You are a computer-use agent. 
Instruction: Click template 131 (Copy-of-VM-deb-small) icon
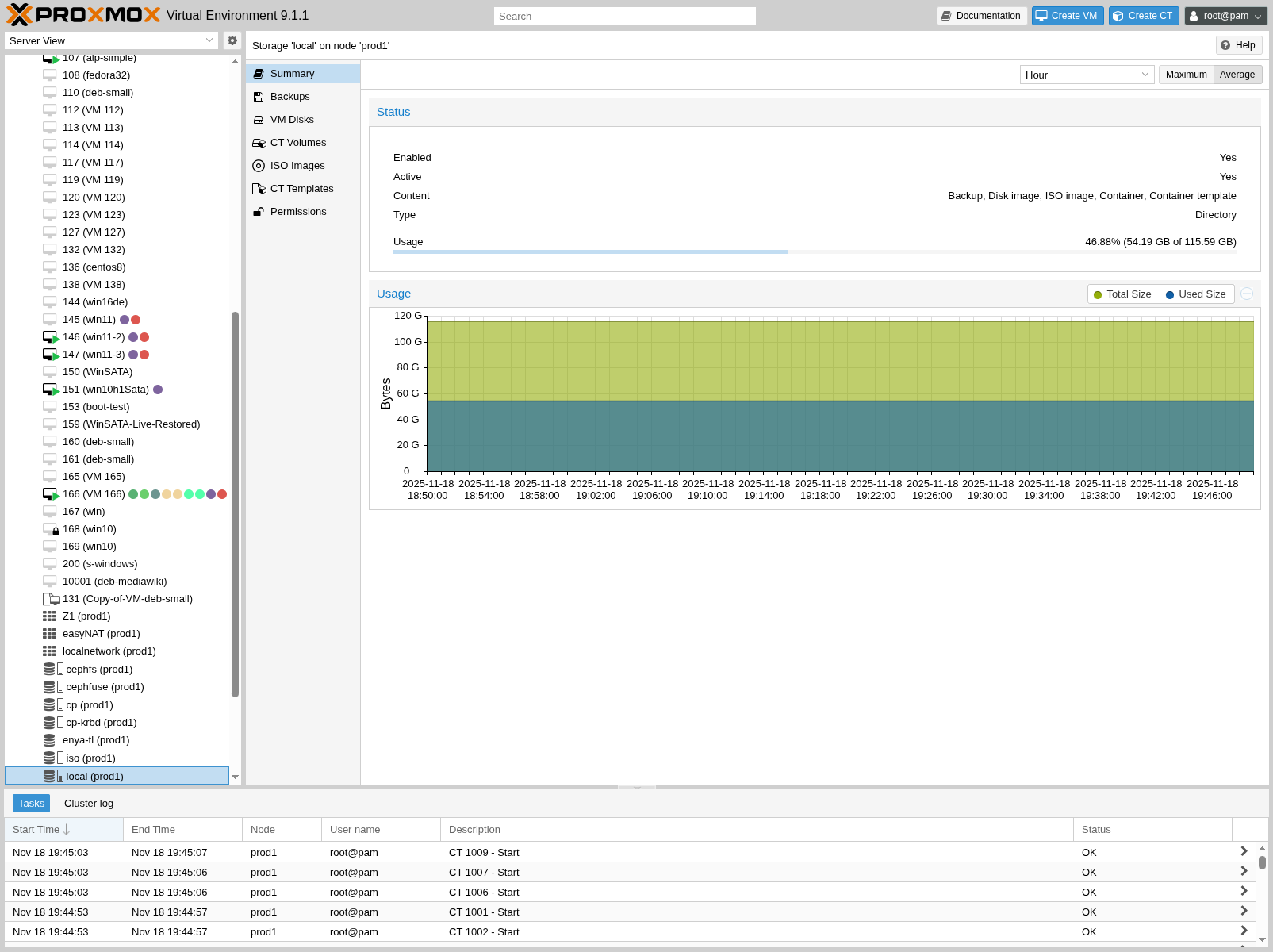50,599
